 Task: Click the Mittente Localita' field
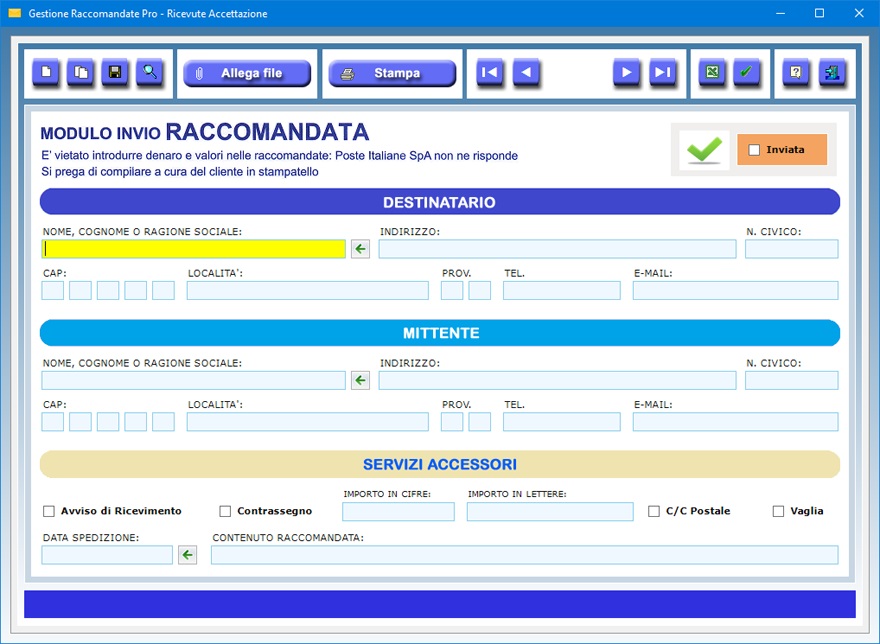click(x=308, y=422)
